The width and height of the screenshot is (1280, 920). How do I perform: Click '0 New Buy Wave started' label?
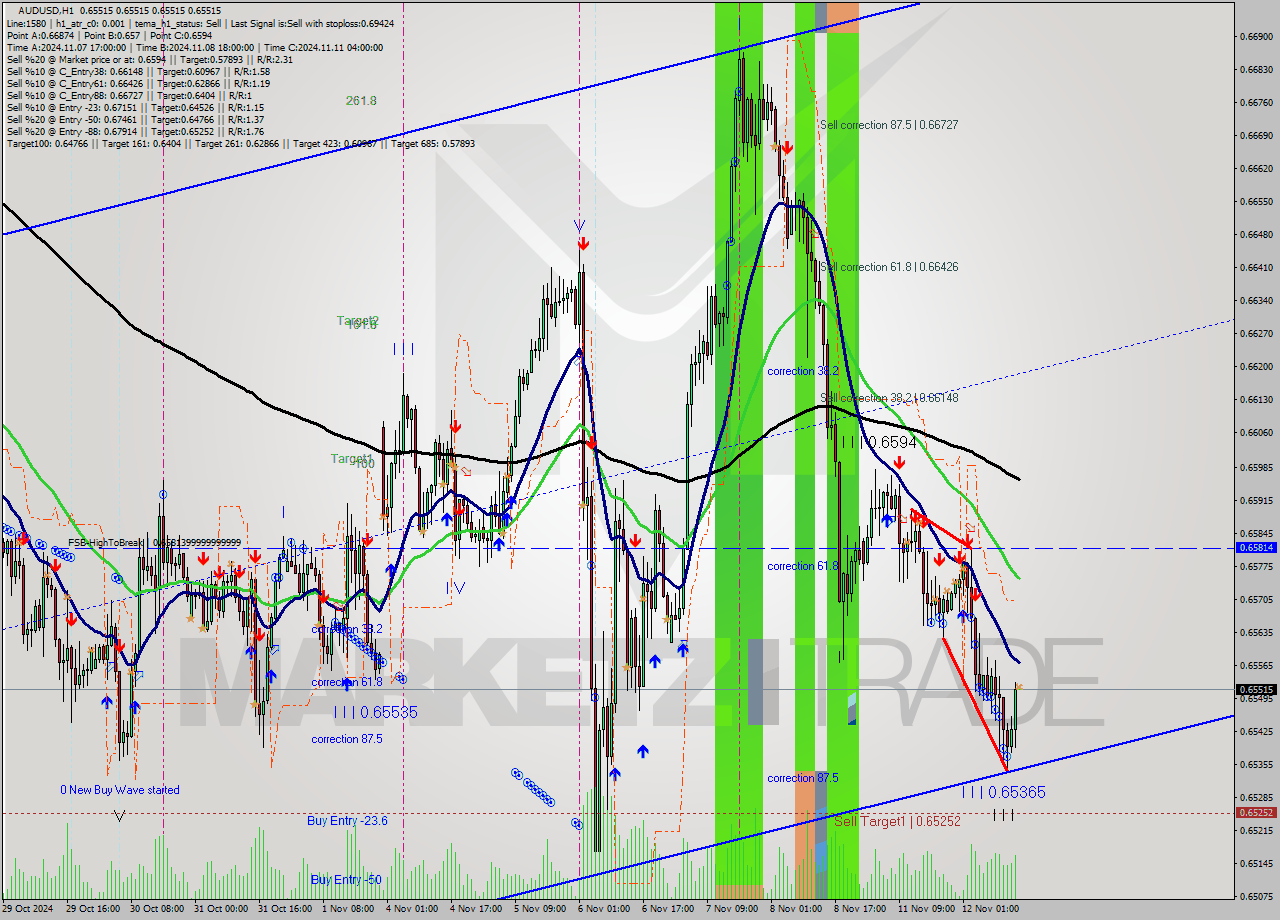[x=120, y=790]
